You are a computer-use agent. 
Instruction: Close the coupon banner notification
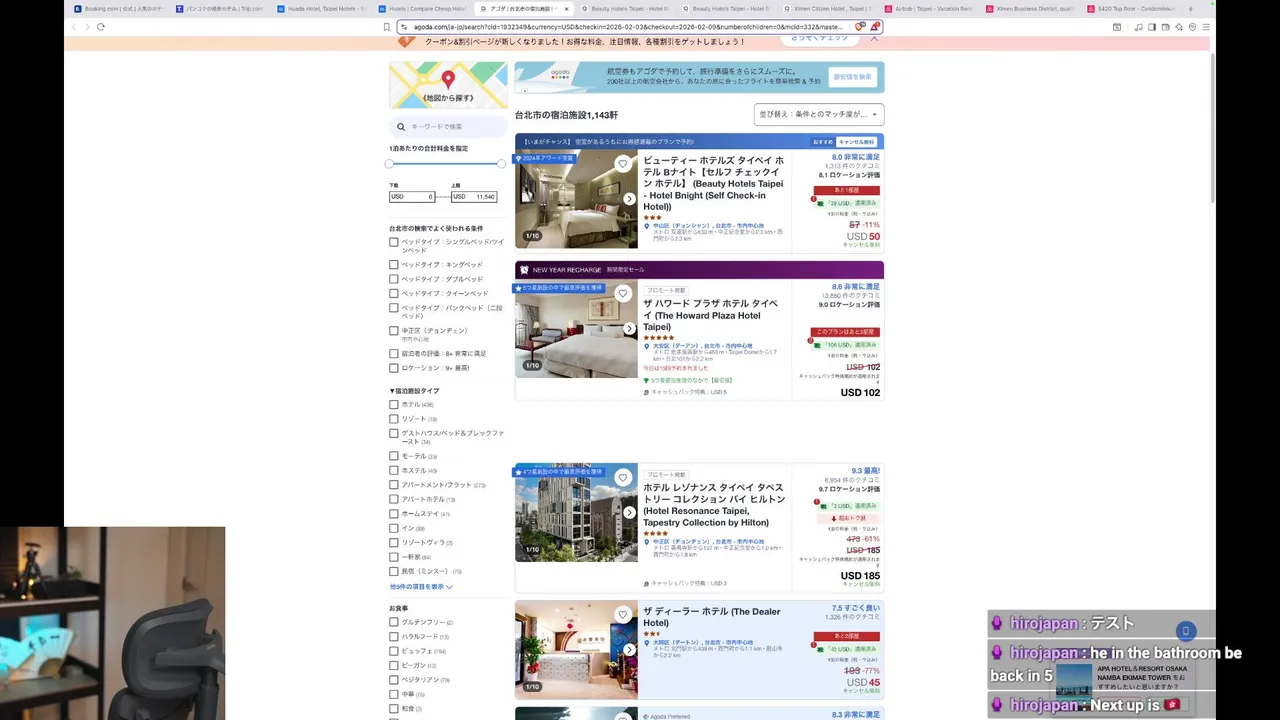pyautogui.click(x=874, y=38)
